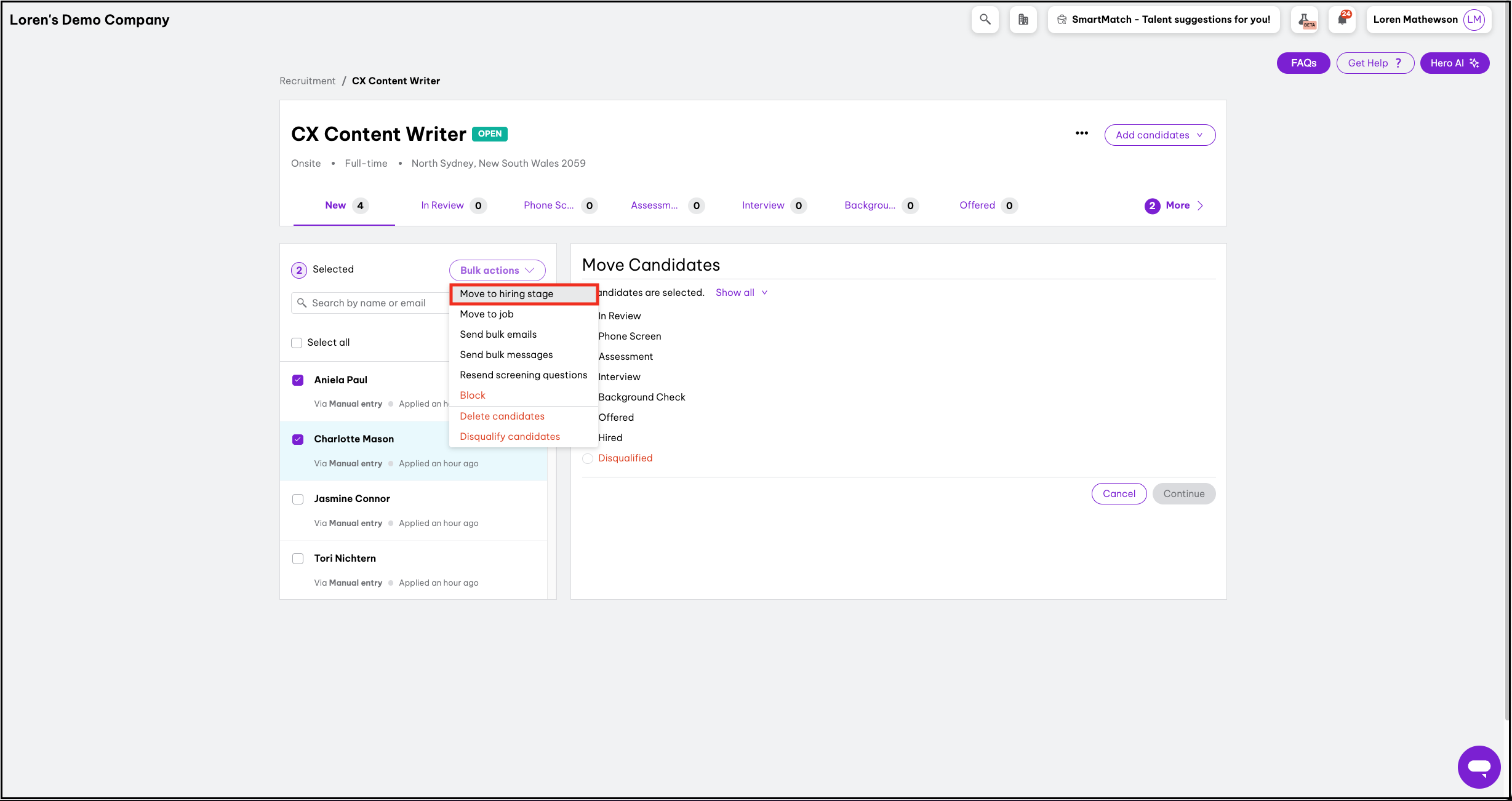1512x801 pixels.
Task: Tick the Select all checkbox
Action: click(x=297, y=343)
